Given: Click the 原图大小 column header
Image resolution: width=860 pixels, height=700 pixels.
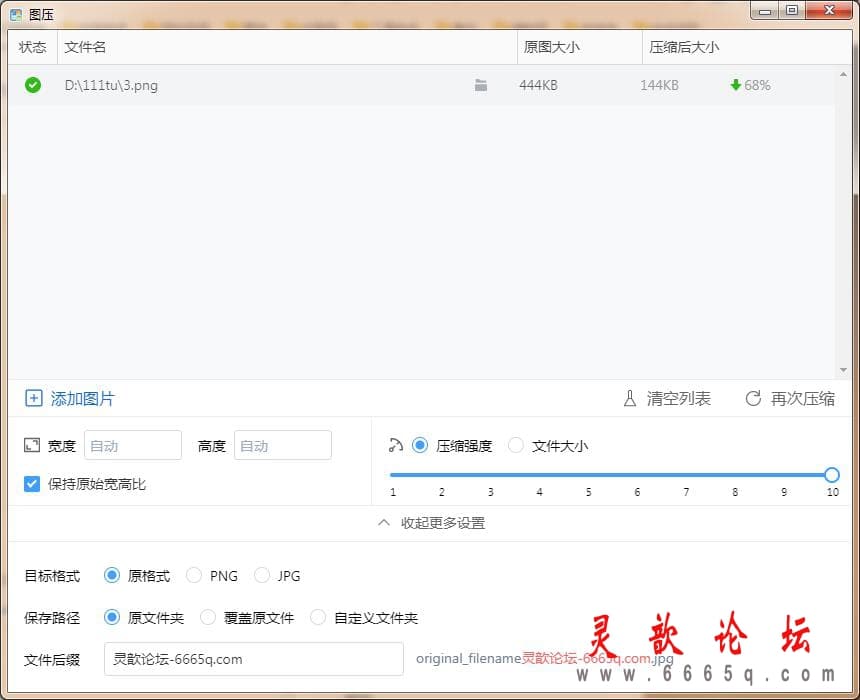Looking at the screenshot, I should tap(580, 47).
